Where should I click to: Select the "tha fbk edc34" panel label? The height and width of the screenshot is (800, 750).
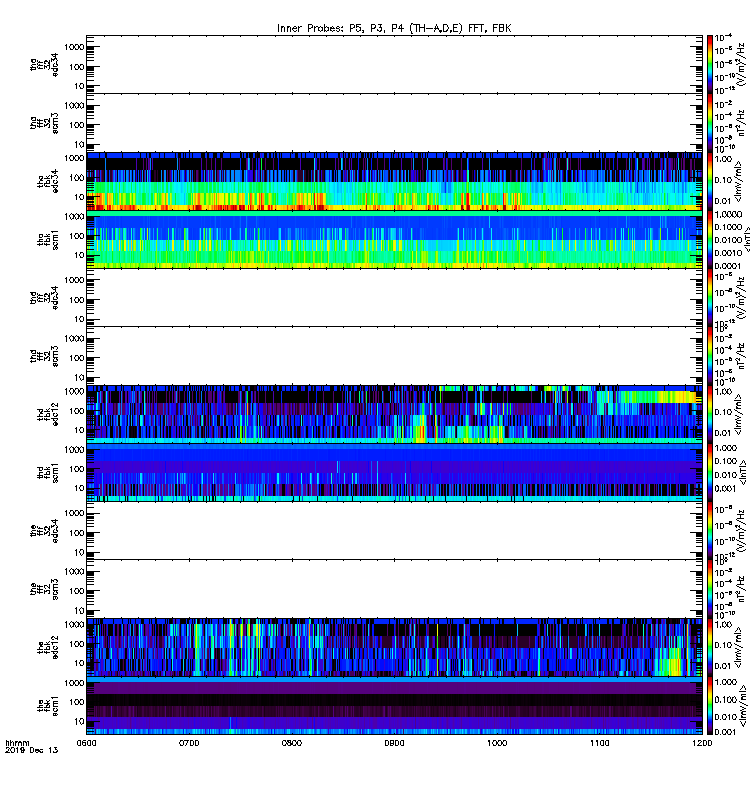(x=48, y=181)
